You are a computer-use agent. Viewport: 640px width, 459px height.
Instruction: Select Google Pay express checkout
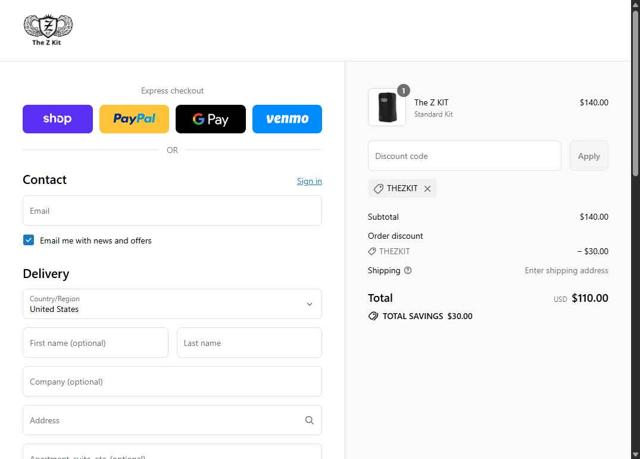coord(211,119)
